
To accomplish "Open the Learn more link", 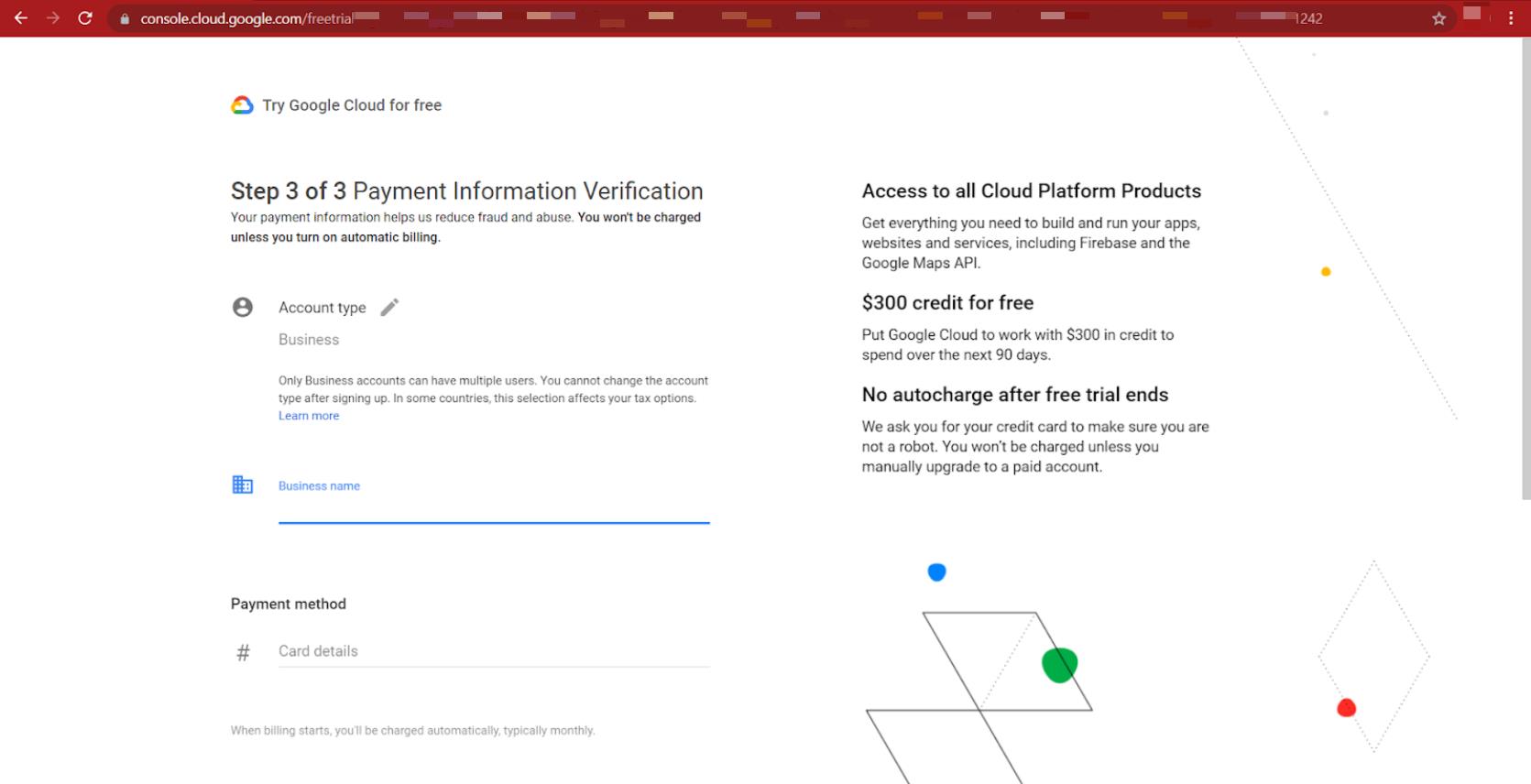I will tap(309, 416).
